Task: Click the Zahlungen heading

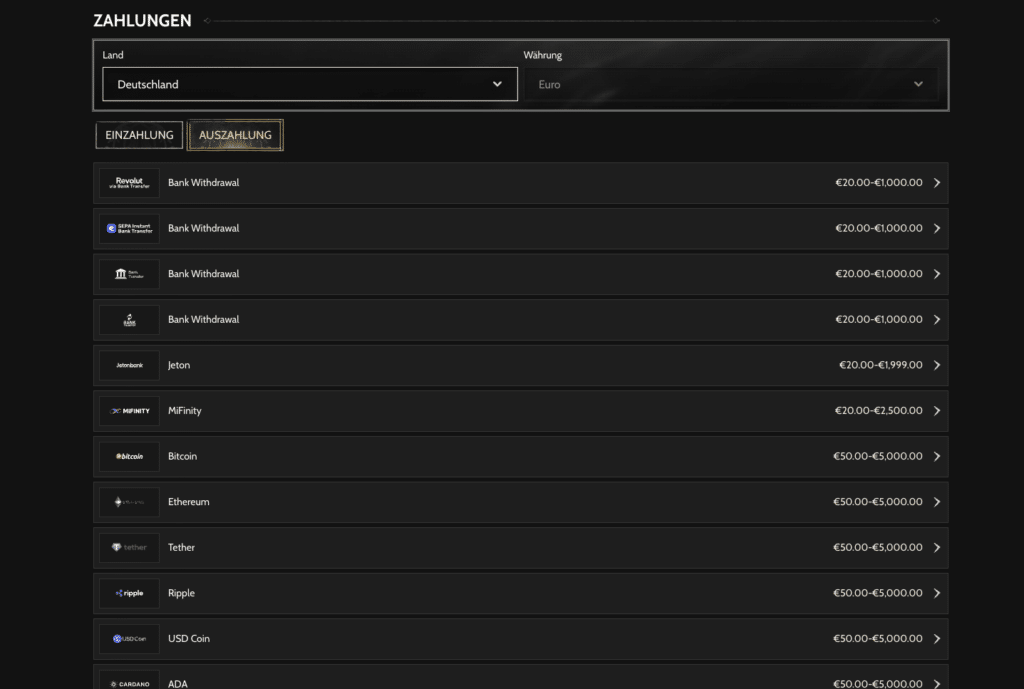Action: [142, 21]
